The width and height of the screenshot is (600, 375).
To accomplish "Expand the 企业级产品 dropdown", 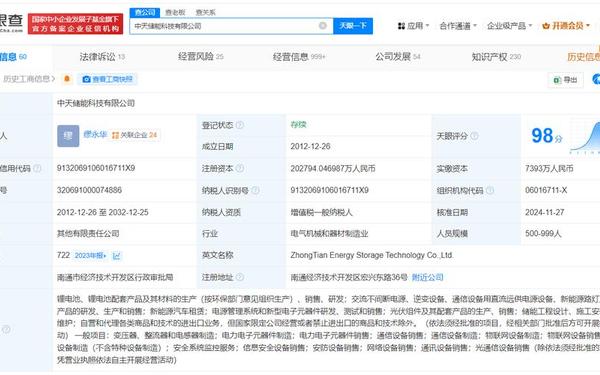I will 509,26.
